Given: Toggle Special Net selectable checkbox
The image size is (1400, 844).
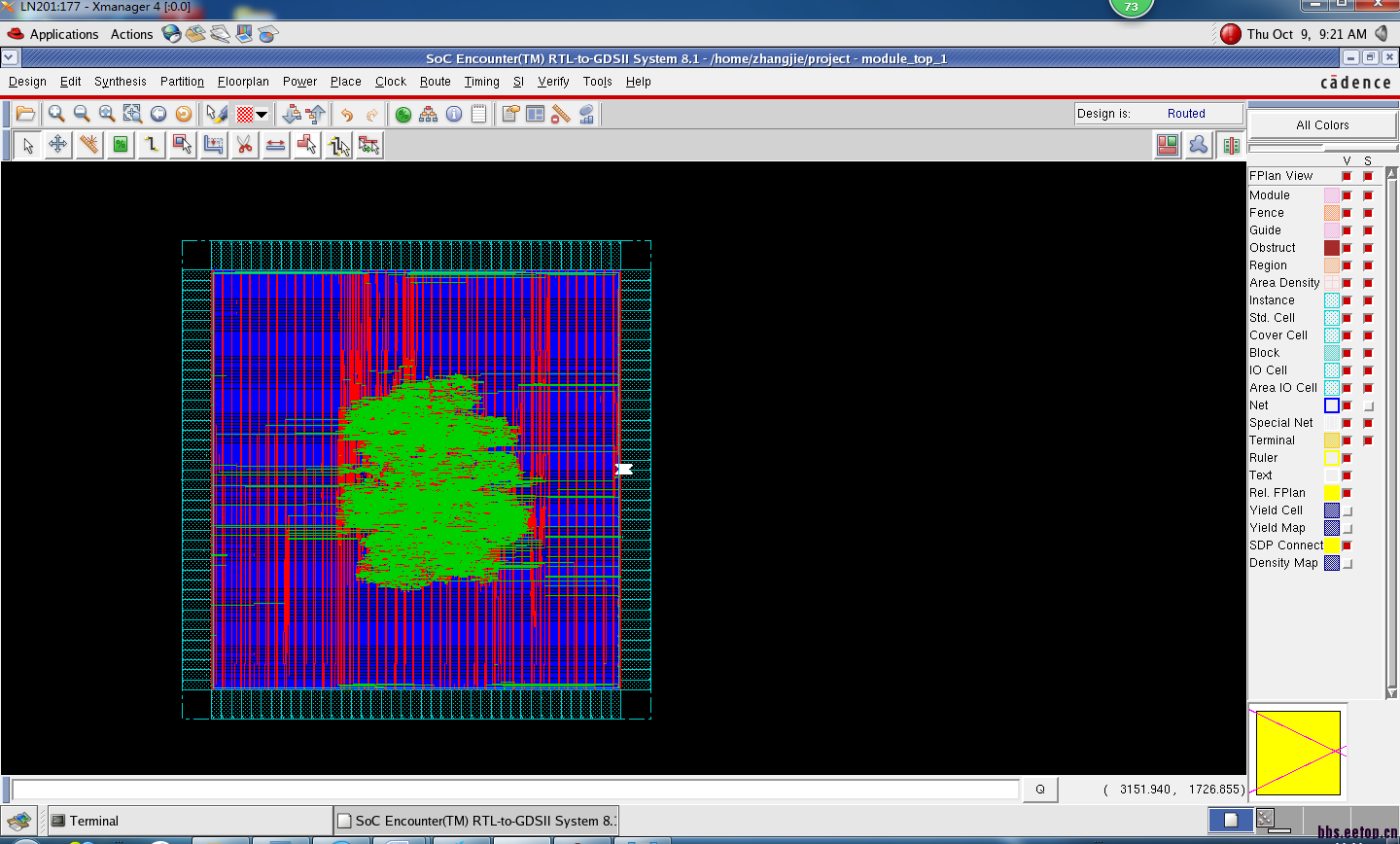Looking at the screenshot, I should tap(1368, 423).
